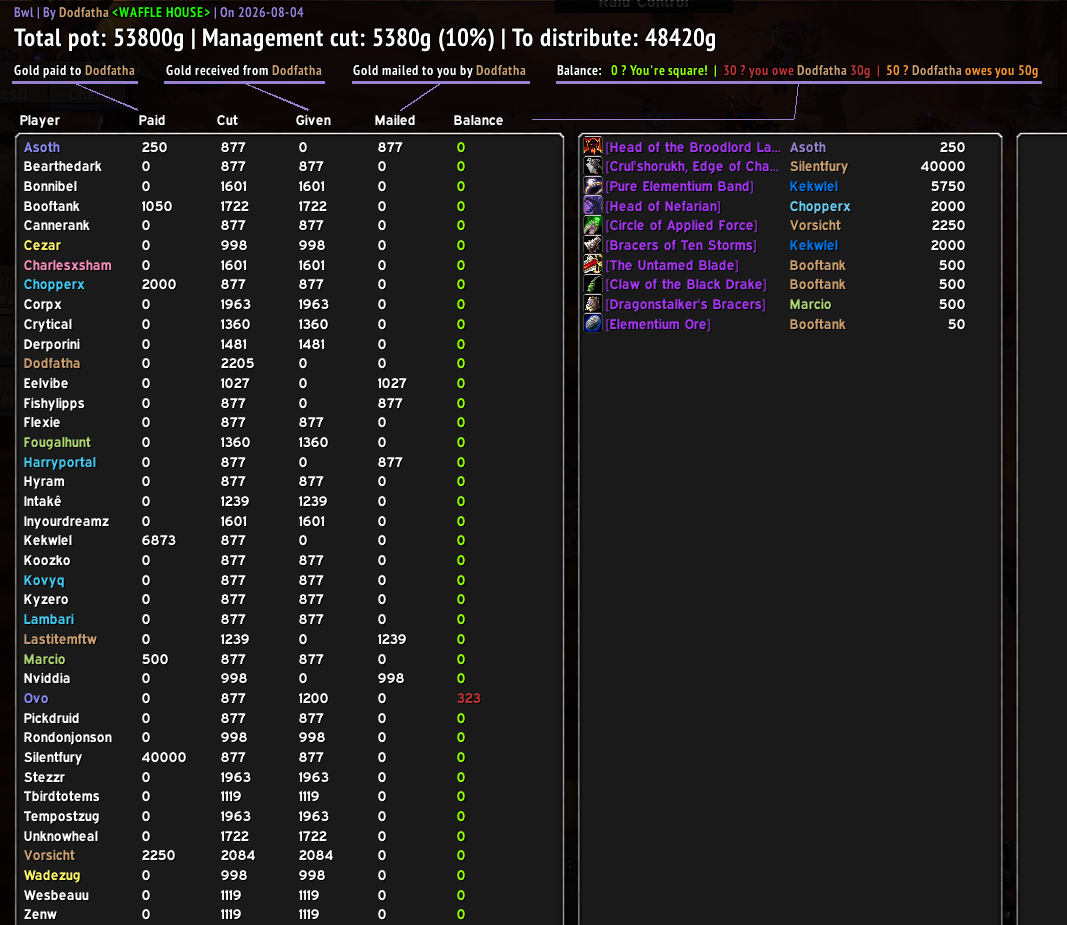The image size is (1067, 925).
Task: Click the total pot summary header
Action: [x=365, y=38]
